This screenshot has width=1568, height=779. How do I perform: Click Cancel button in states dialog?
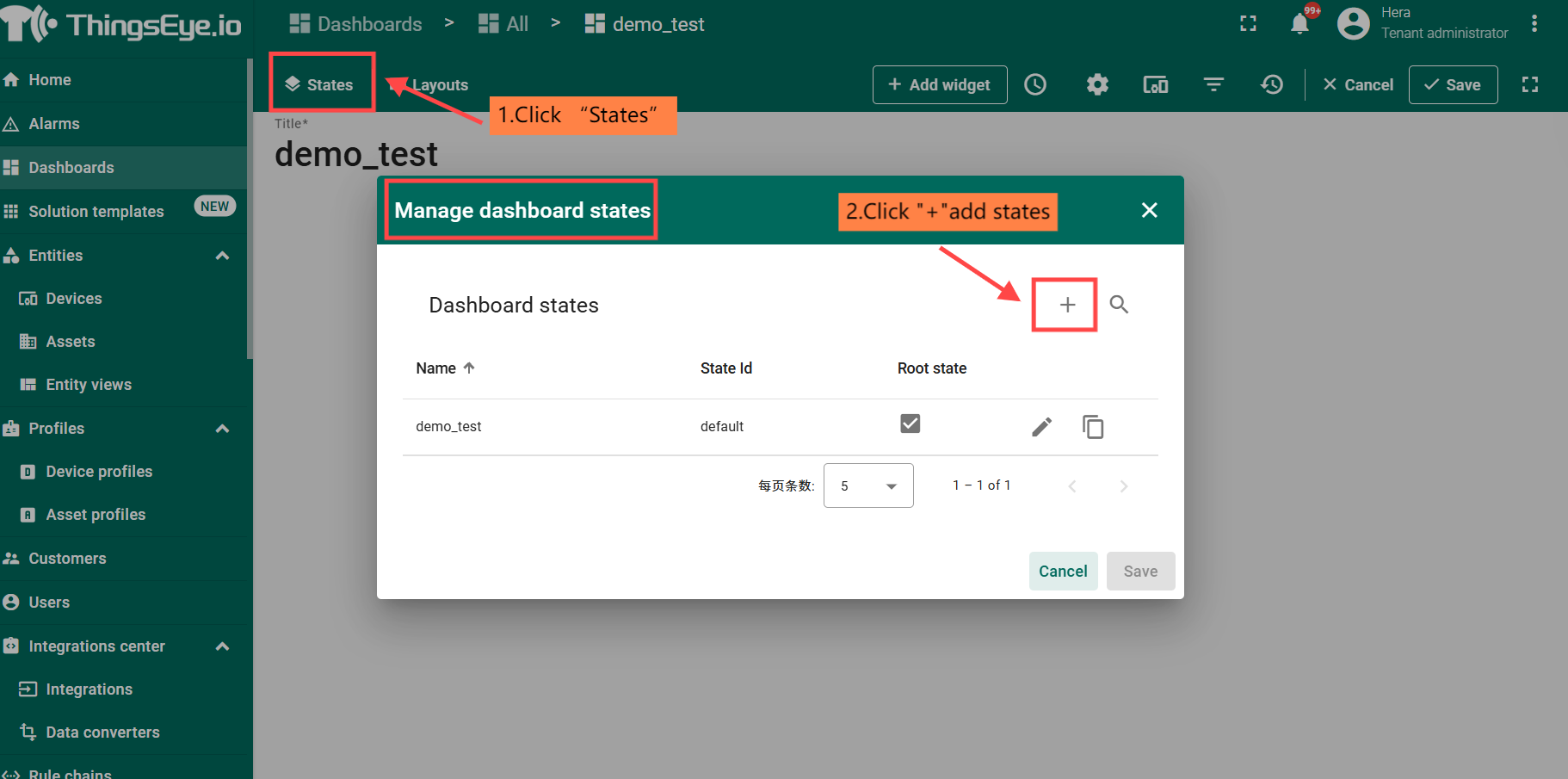[1063, 572]
